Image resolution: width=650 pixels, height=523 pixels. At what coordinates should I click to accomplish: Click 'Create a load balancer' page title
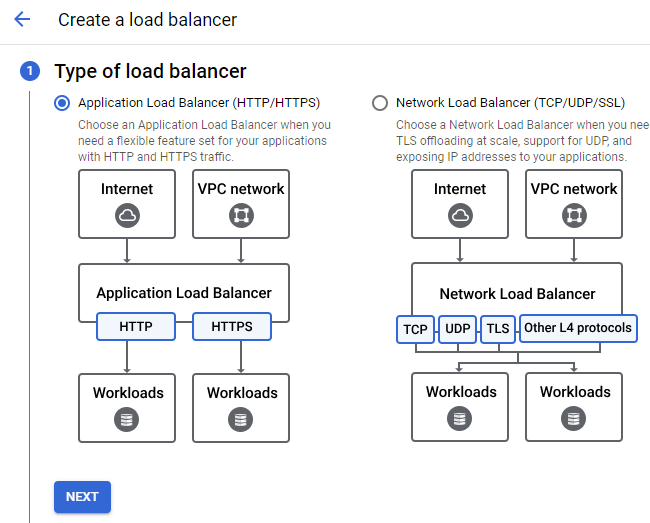[x=148, y=19]
